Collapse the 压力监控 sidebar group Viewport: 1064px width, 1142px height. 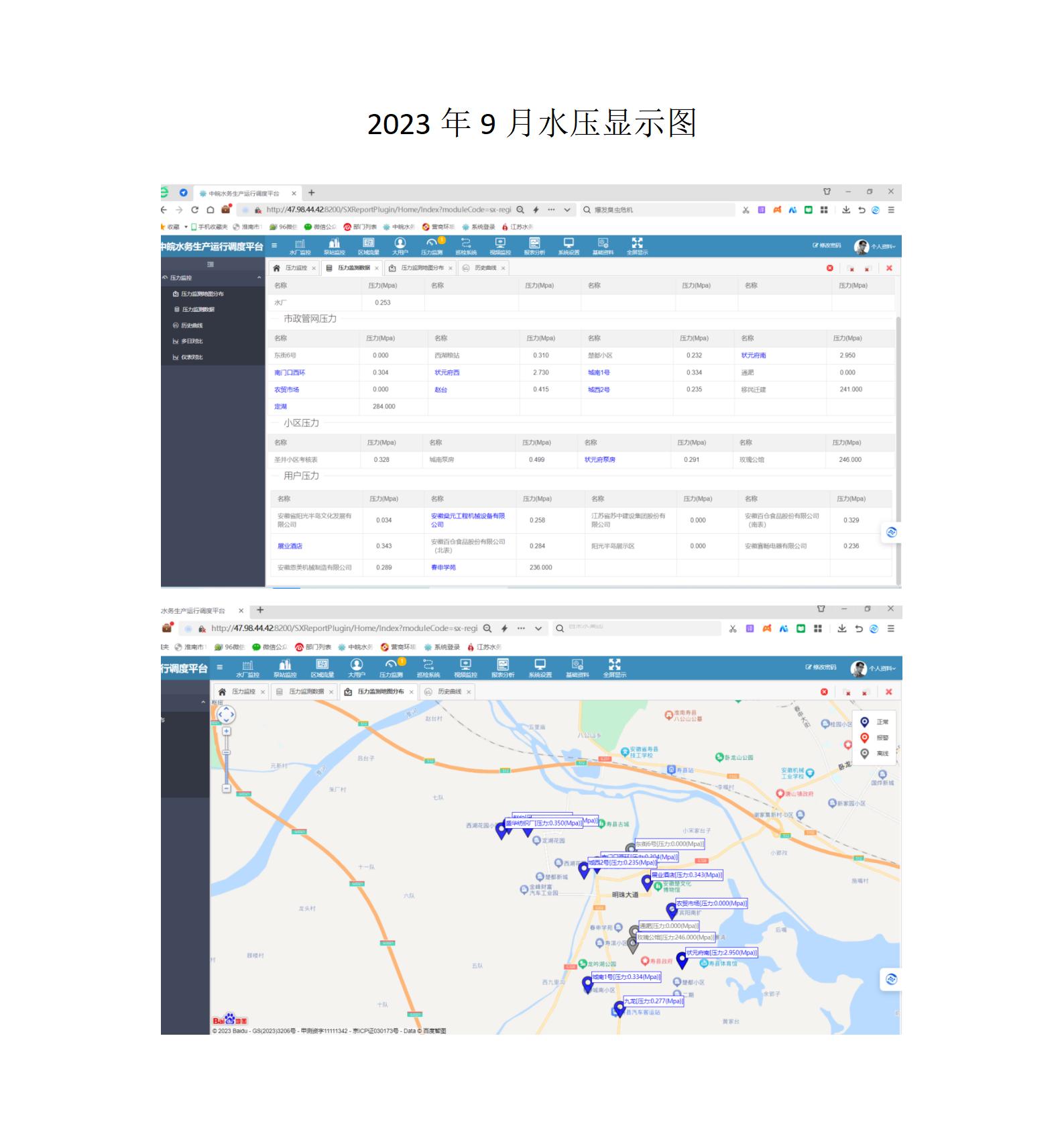click(213, 278)
